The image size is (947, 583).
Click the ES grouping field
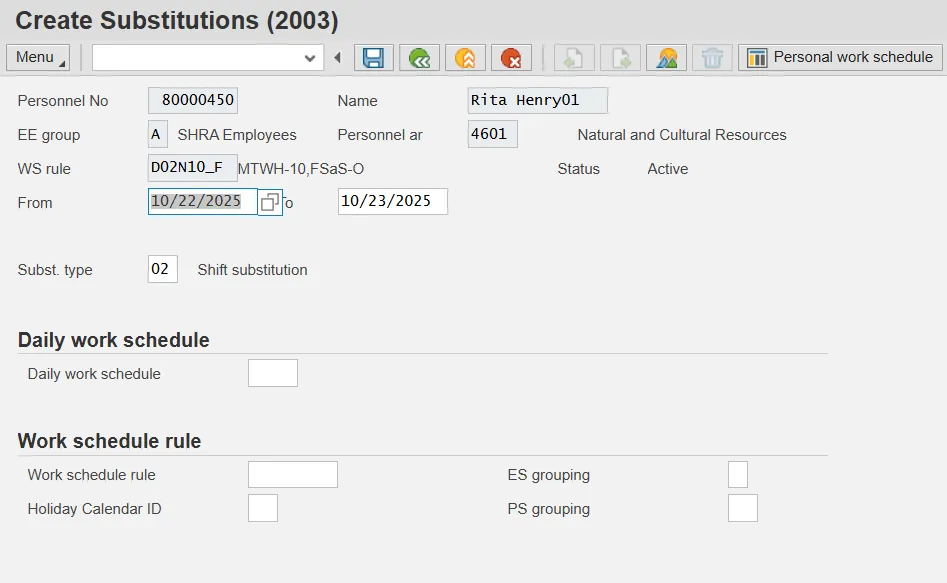[738, 475]
